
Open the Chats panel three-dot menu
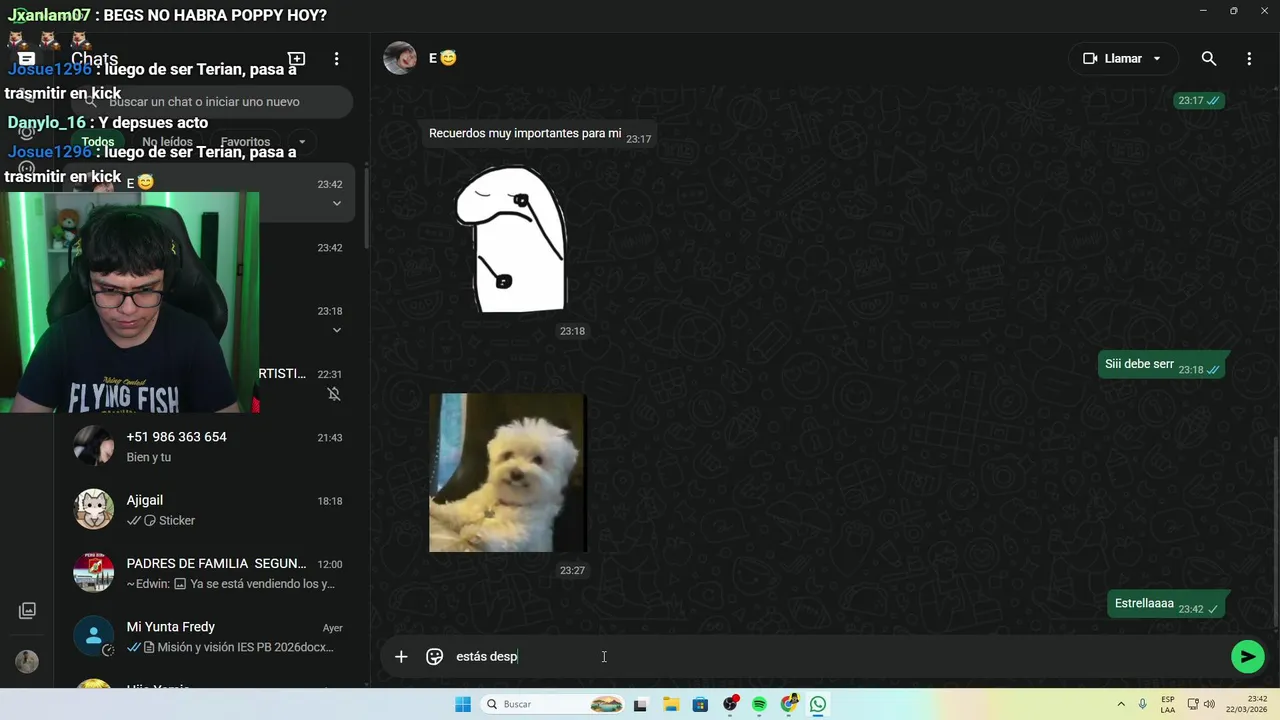pos(337,59)
